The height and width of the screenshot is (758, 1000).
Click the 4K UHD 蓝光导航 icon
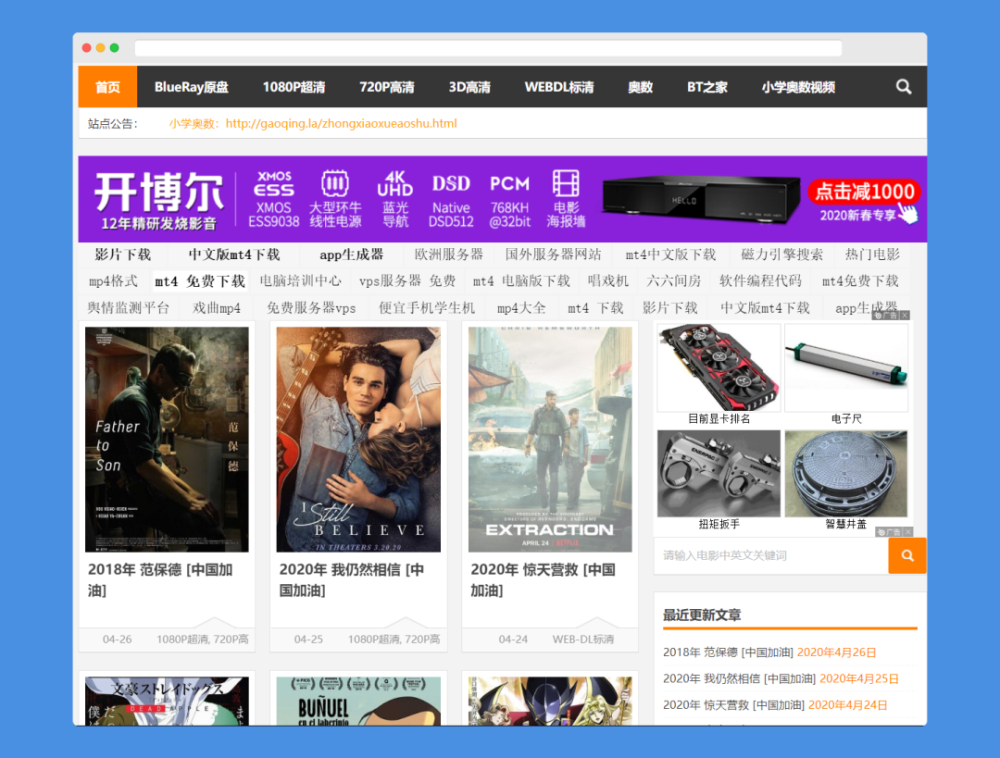[395, 199]
